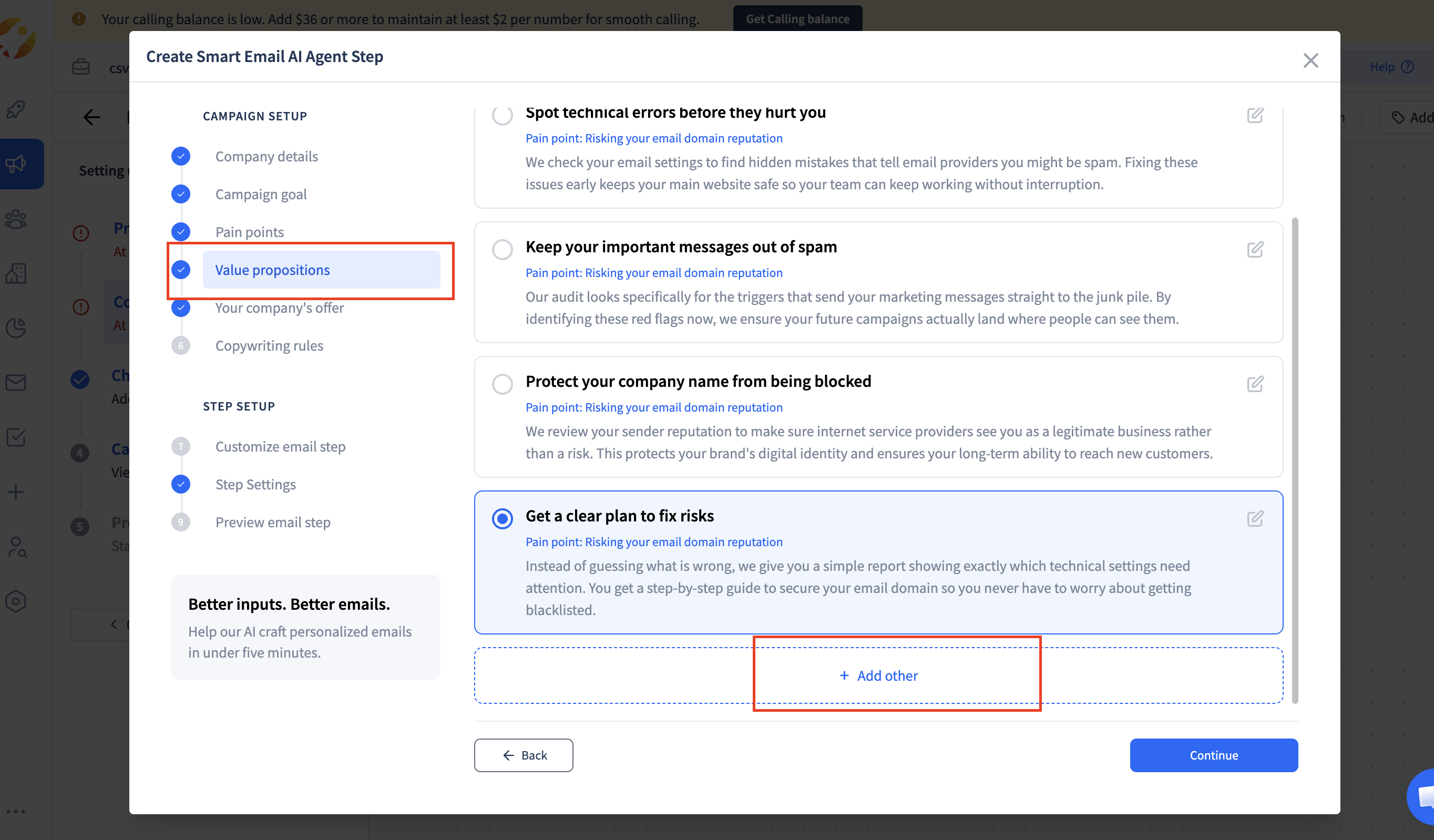Open edit for 'Spot technical errors' proposition
Image resolution: width=1434 pixels, height=840 pixels.
coord(1255,116)
